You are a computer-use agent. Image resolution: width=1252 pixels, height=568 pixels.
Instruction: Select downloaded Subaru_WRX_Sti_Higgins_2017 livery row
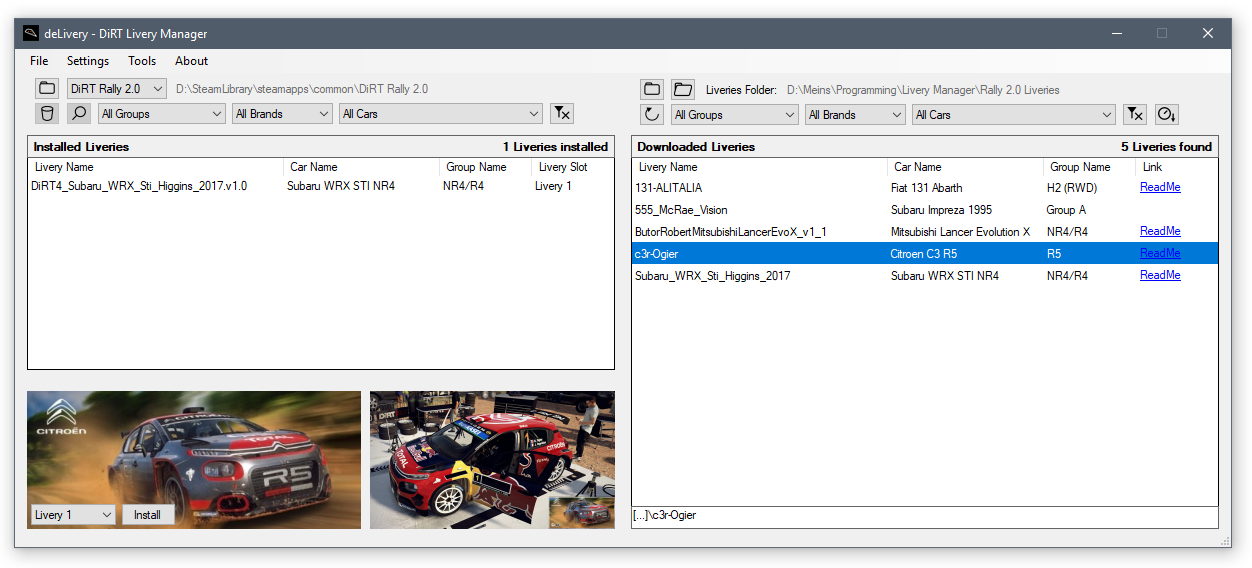point(925,275)
